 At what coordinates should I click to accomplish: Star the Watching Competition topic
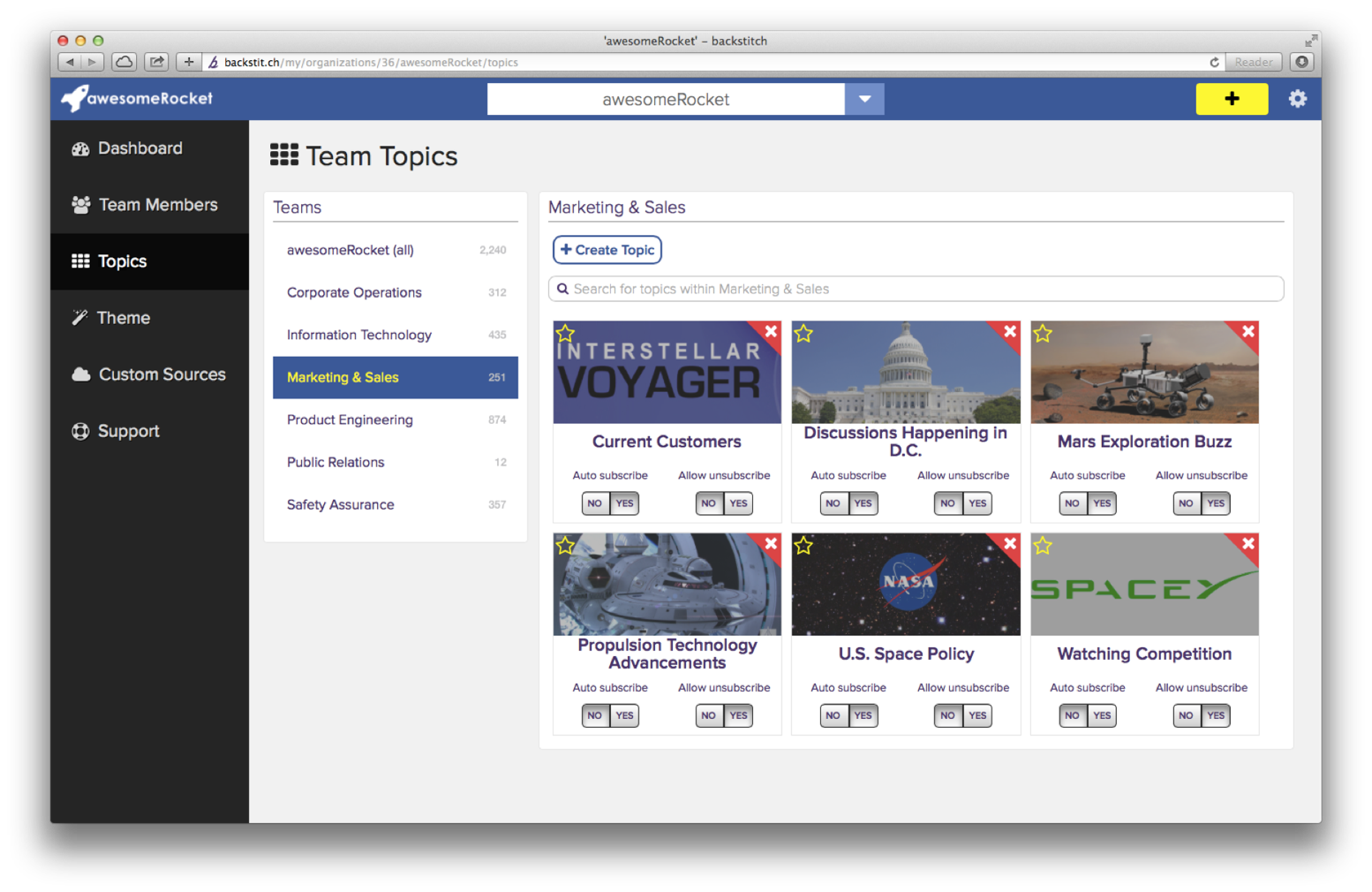pos(1043,546)
